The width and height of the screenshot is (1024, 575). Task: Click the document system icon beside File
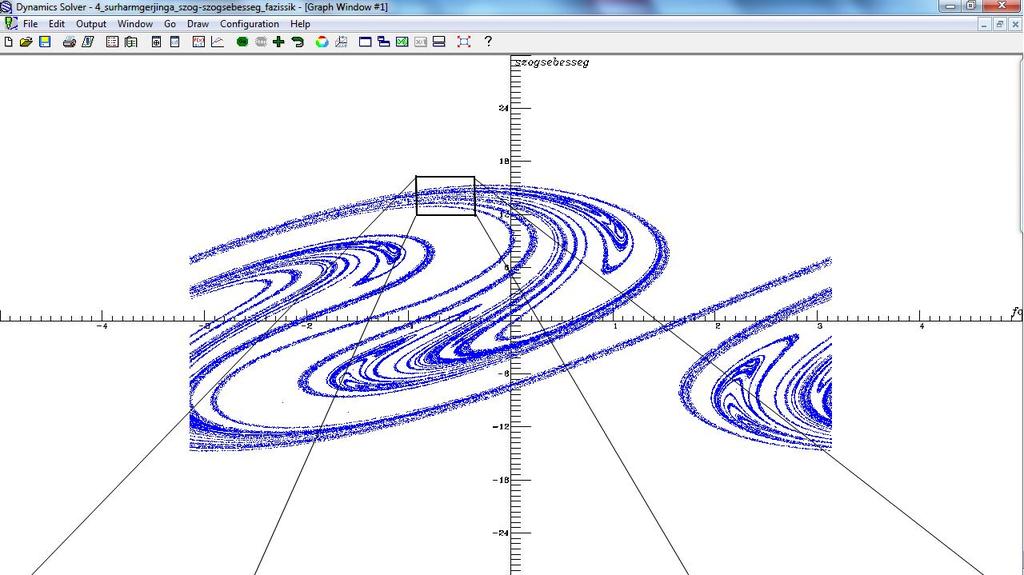tap(10, 24)
